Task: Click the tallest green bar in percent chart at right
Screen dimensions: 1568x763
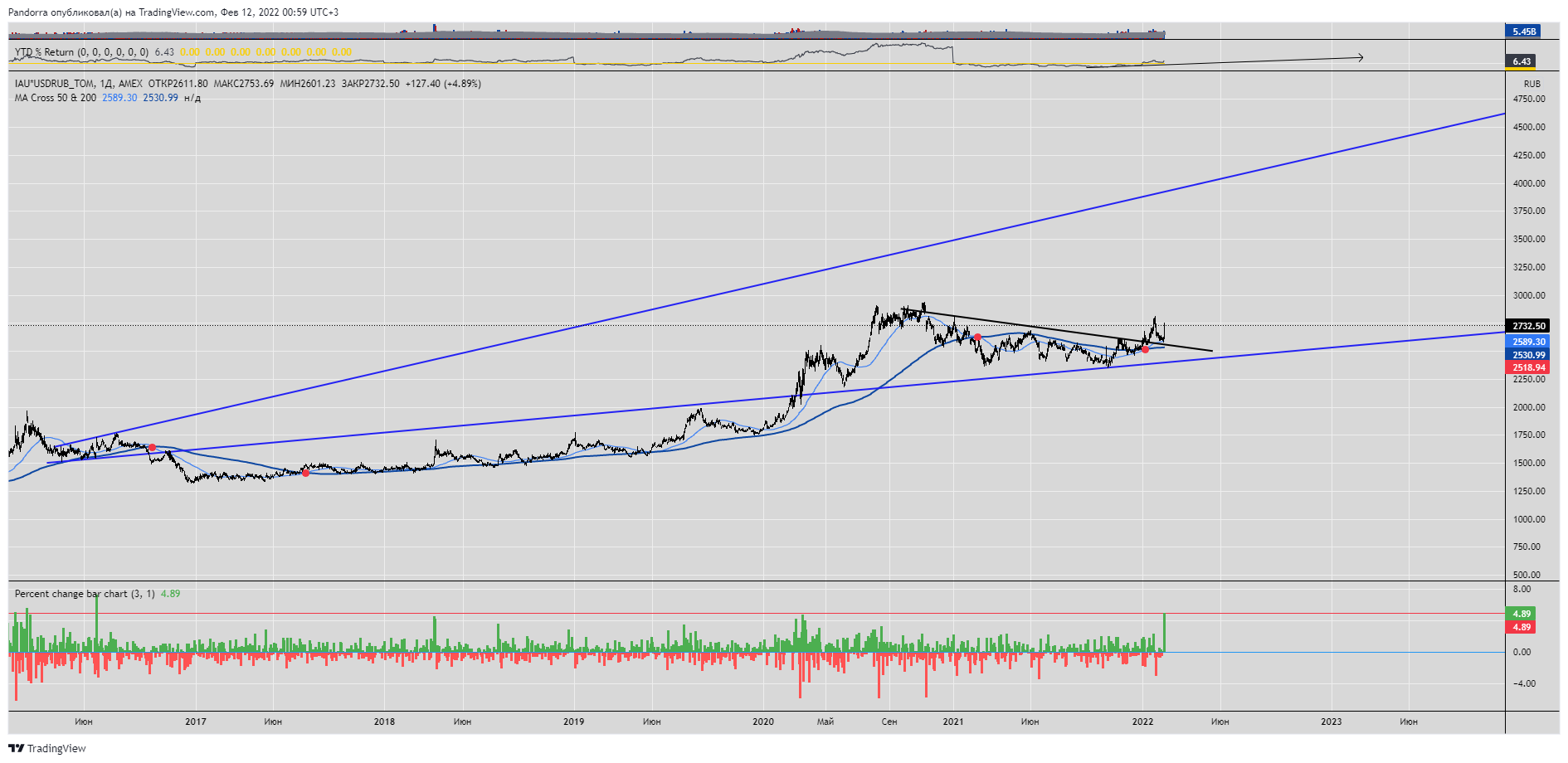Action: click(1165, 633)
